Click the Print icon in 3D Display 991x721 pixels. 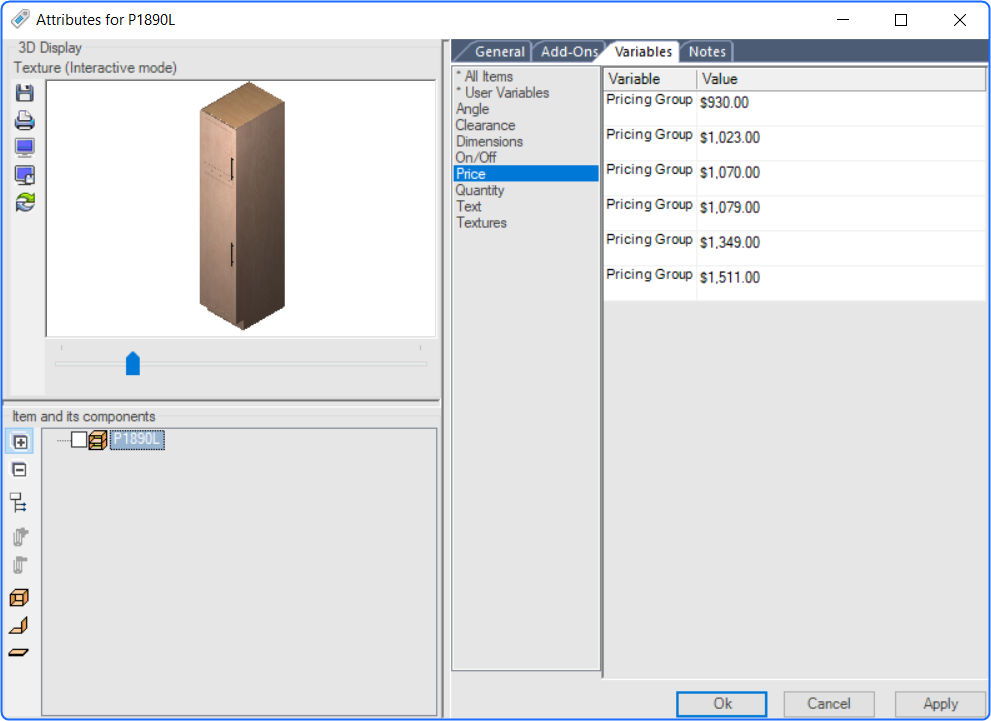click(x=25, y=120)
